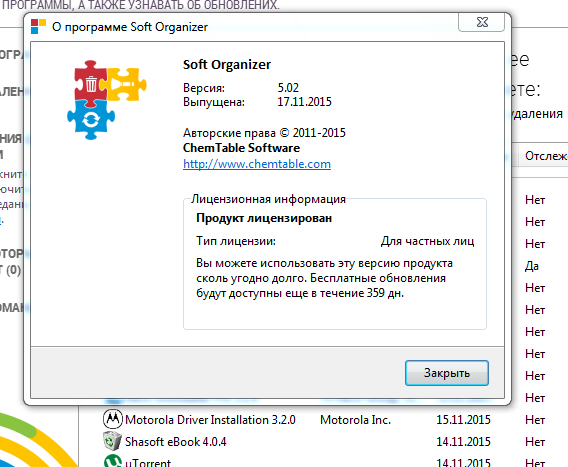Click the 15.11.2015 install date cell

click(x=463, y=420)
